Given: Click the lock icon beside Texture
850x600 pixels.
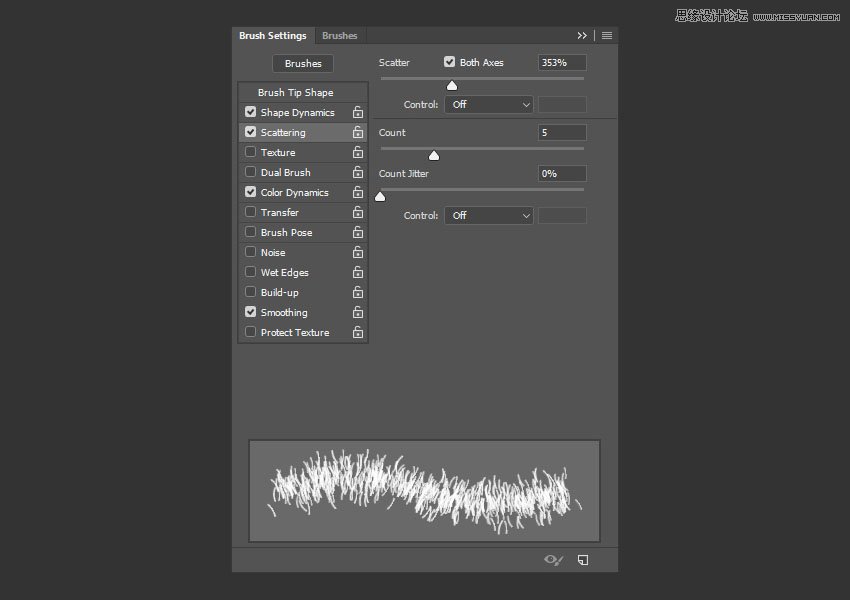Looking at the screenshot, I should click(x=358, y=152).
